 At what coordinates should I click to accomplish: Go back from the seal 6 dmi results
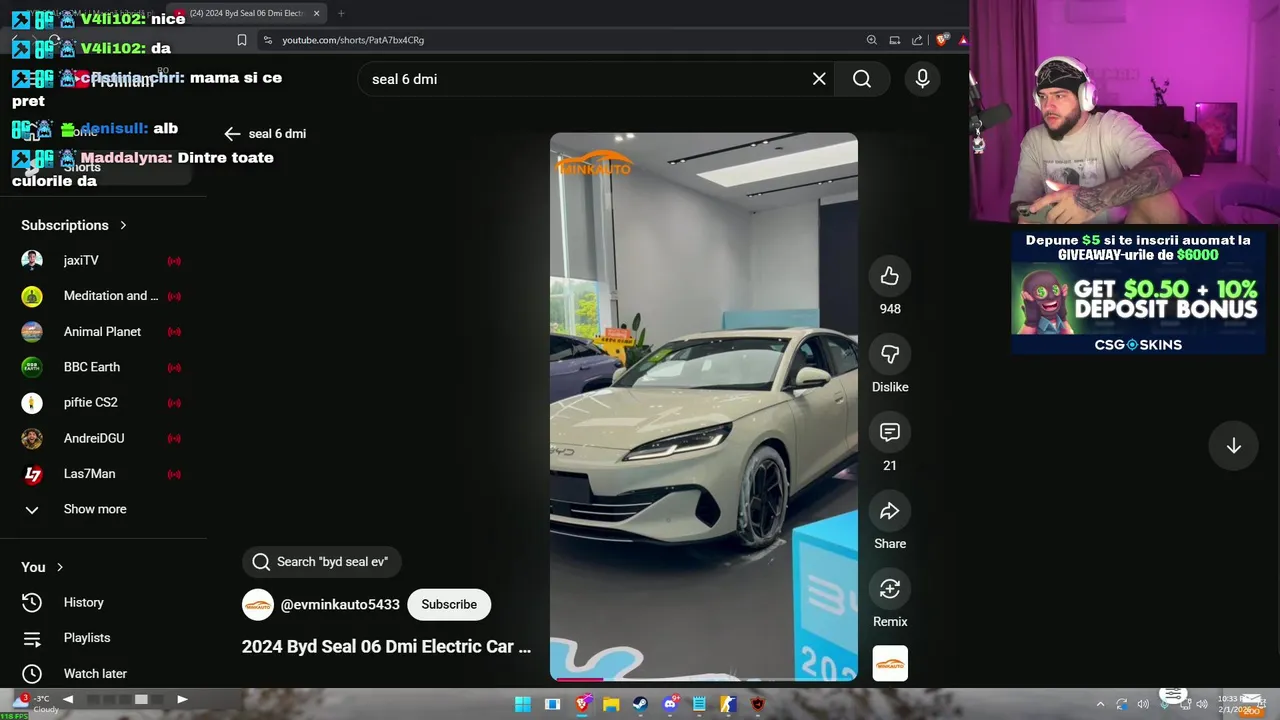click(x=232, y=134)
